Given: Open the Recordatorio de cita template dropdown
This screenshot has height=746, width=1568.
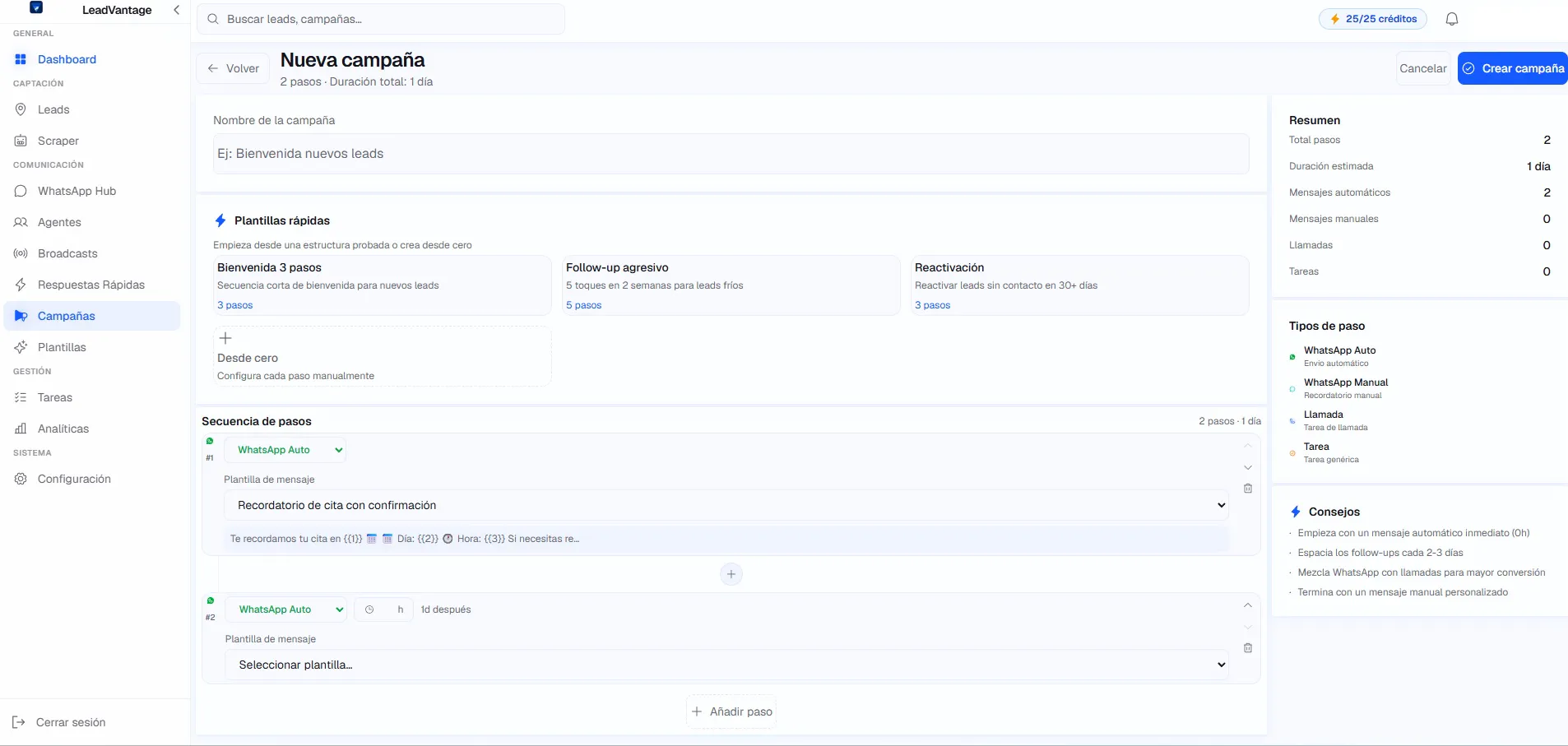Looking at the screenshot, I should pos(726,505).
